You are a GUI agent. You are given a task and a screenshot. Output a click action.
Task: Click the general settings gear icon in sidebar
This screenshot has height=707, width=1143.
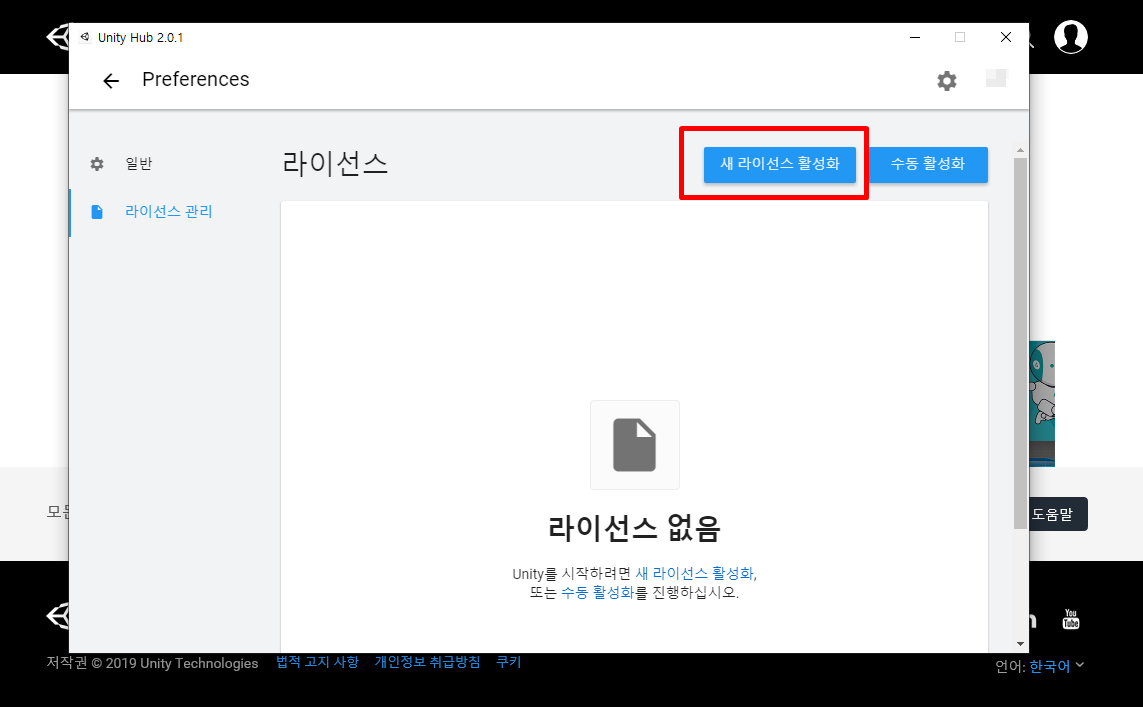point(97,164)
